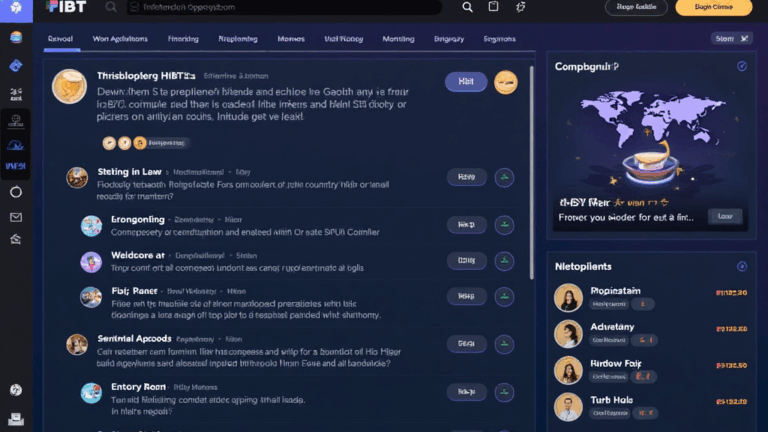Click the magnifier icon left of search field
Image resolution: width=768 pixels, height=432 pixels.
coord(111,7)
